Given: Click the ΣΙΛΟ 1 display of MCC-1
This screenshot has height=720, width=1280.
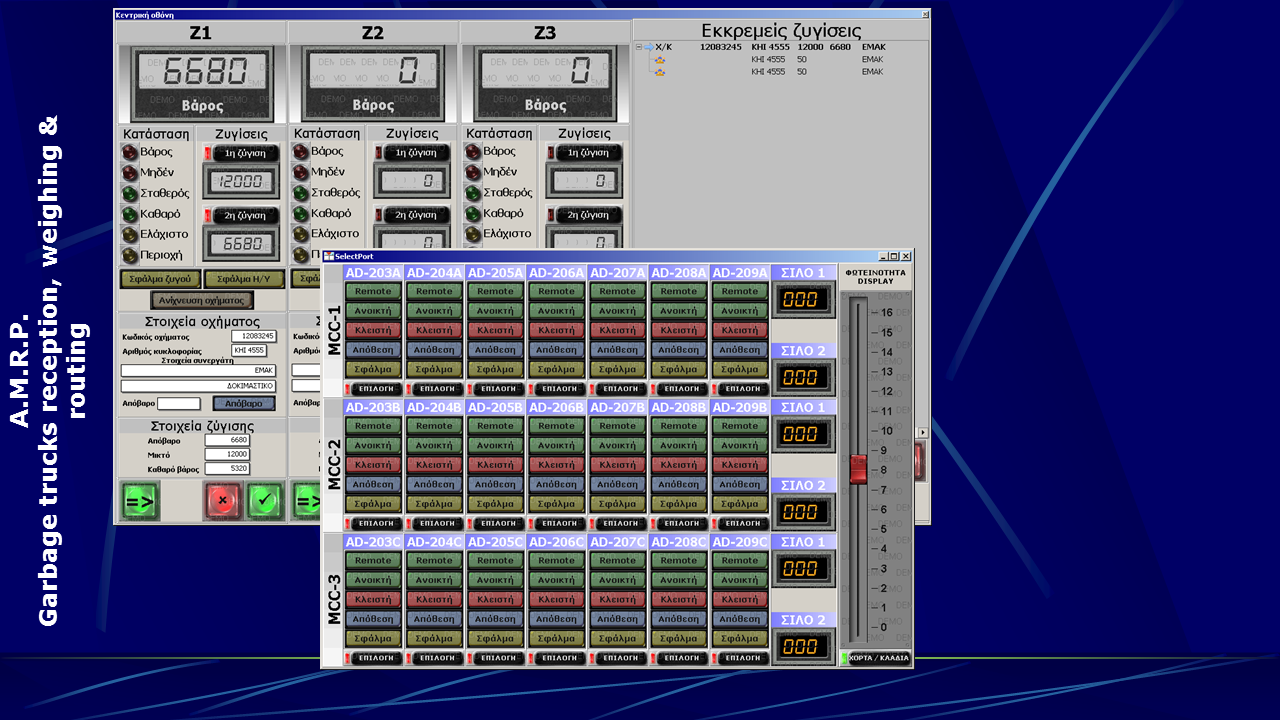Looking at the screenshot, I should [803, 299].
